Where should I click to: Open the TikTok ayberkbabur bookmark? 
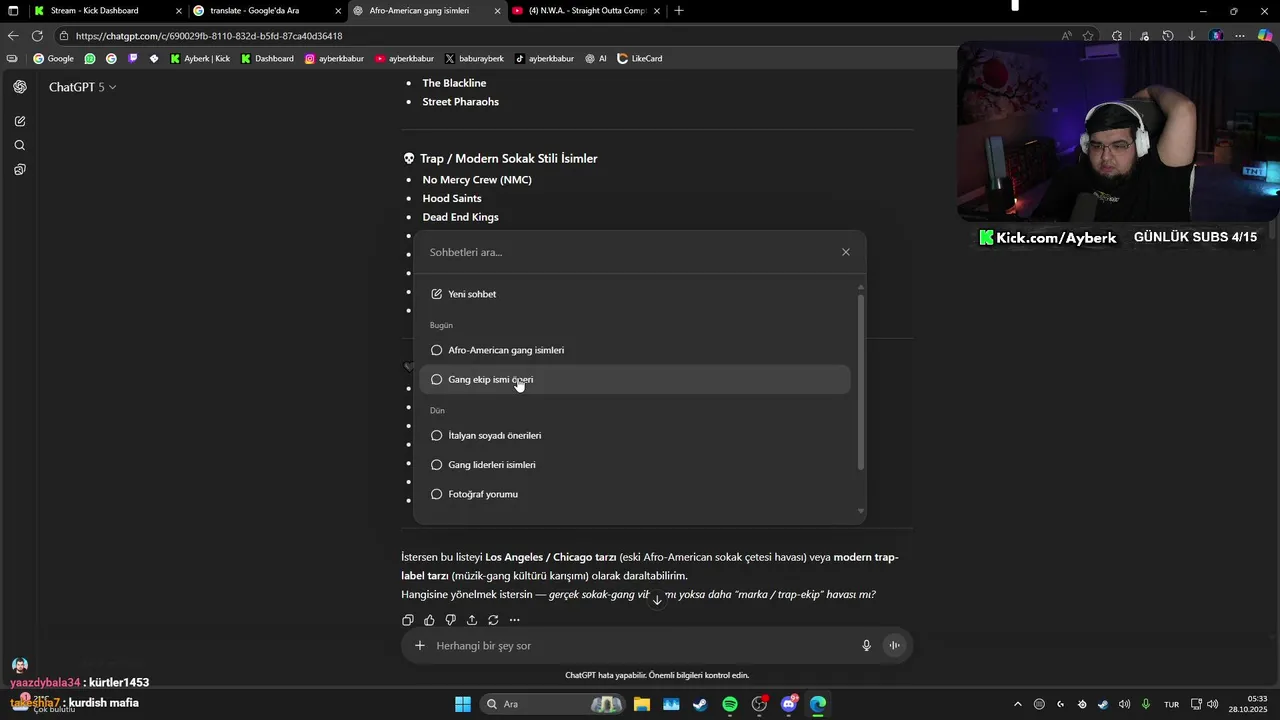point(544,59)
